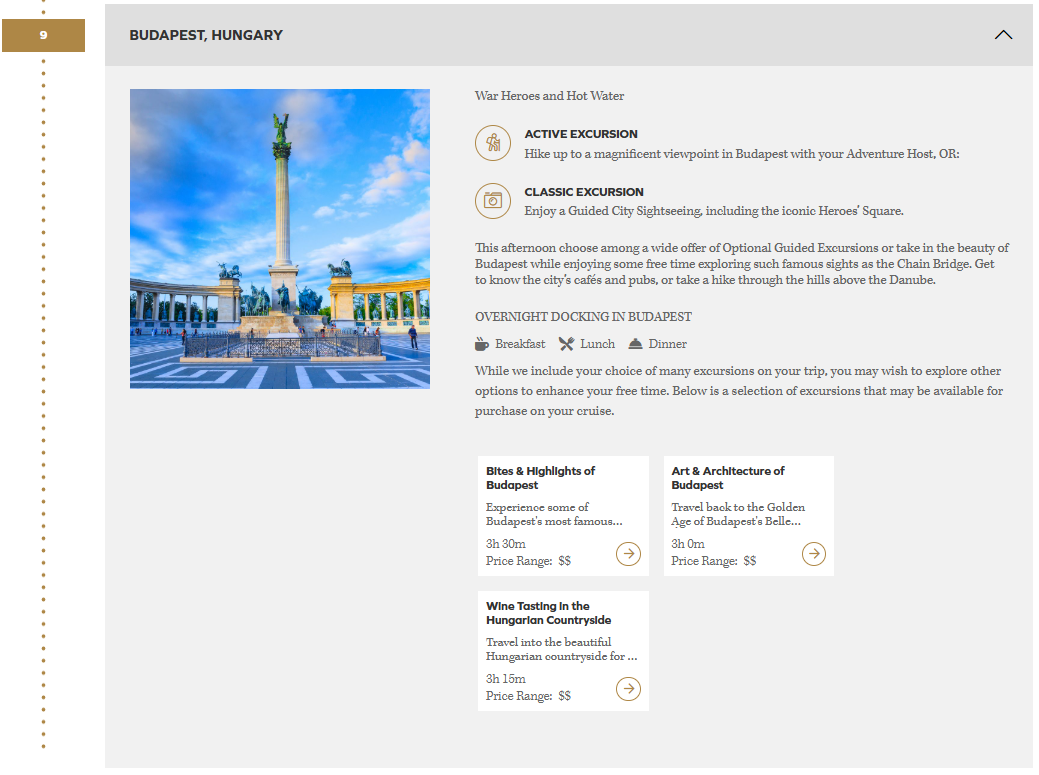Click the Active Excursion hiker icon
The image size is (1039, 775).
tap(493, 143)
